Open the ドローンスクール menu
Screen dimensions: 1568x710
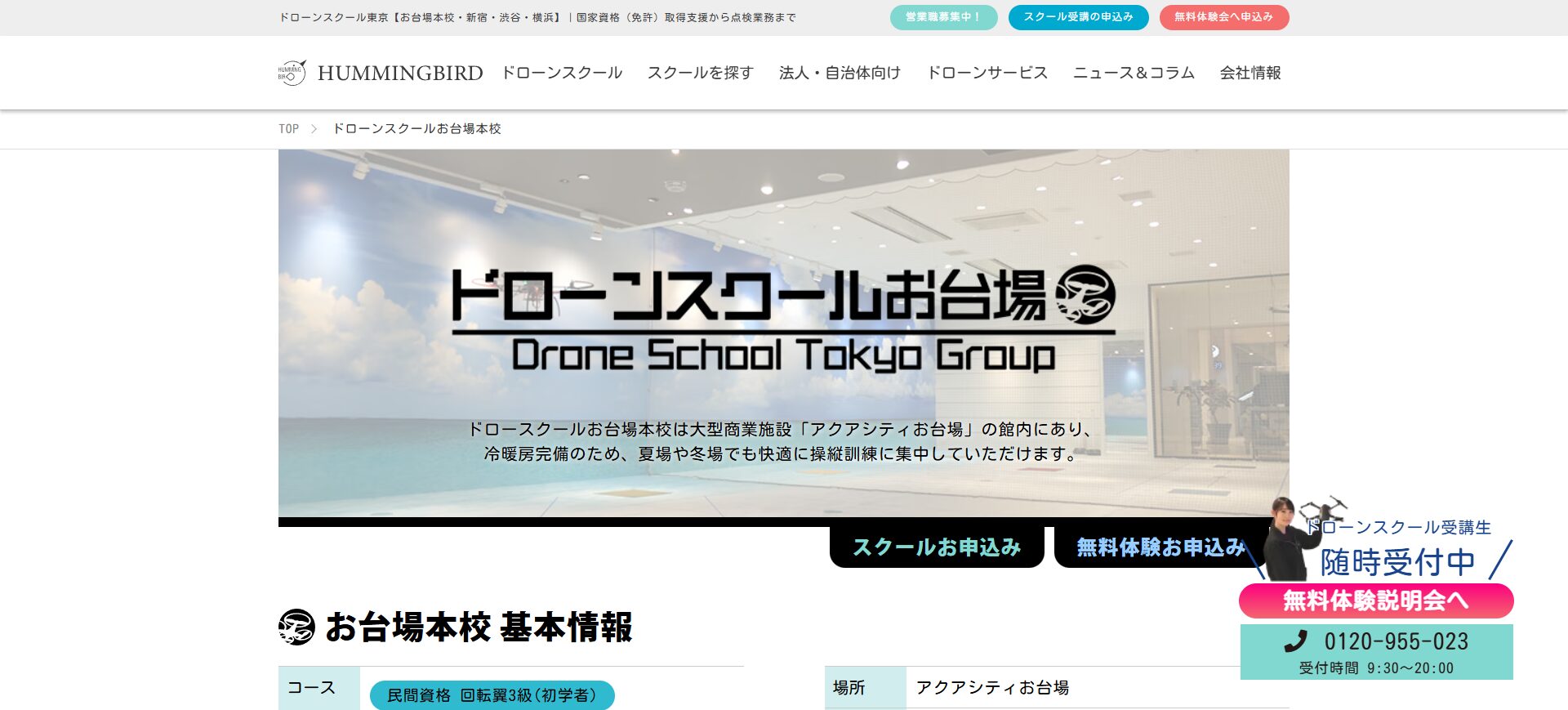click(562, 73)
